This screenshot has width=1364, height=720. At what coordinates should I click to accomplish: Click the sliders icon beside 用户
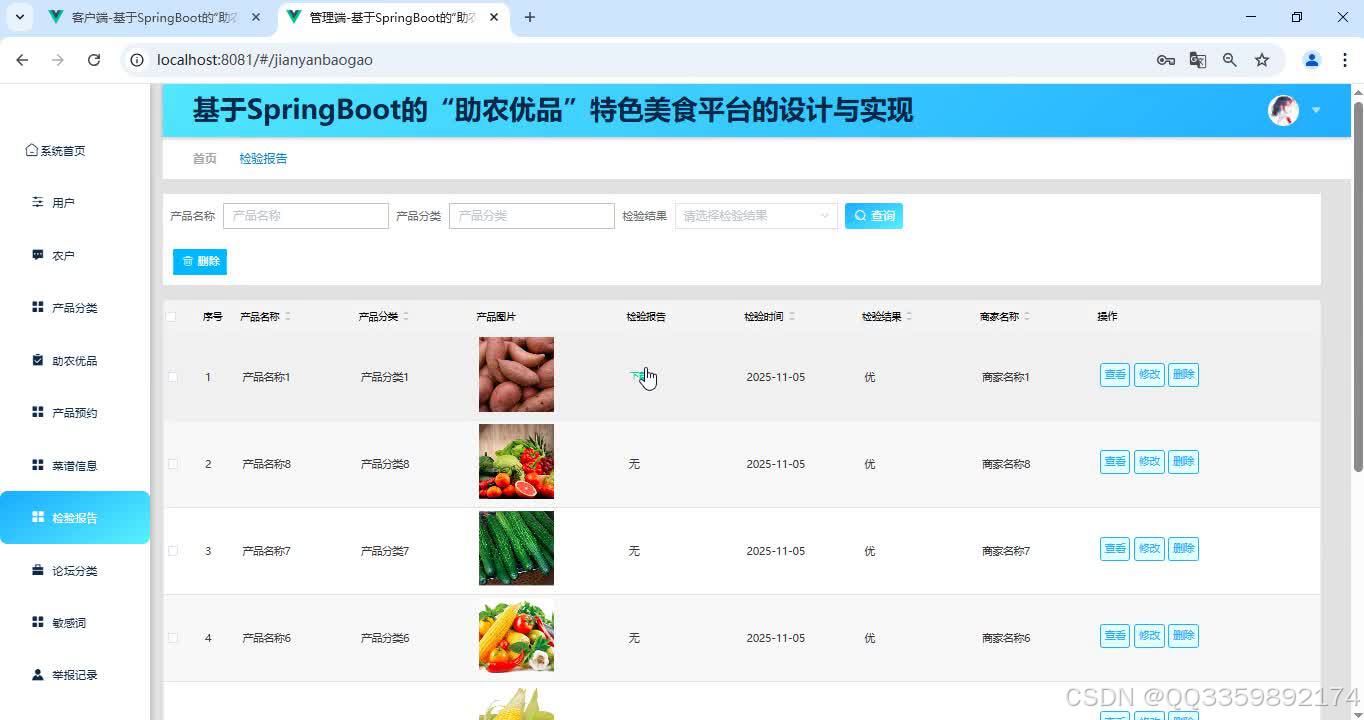click(x=38, y=202)
